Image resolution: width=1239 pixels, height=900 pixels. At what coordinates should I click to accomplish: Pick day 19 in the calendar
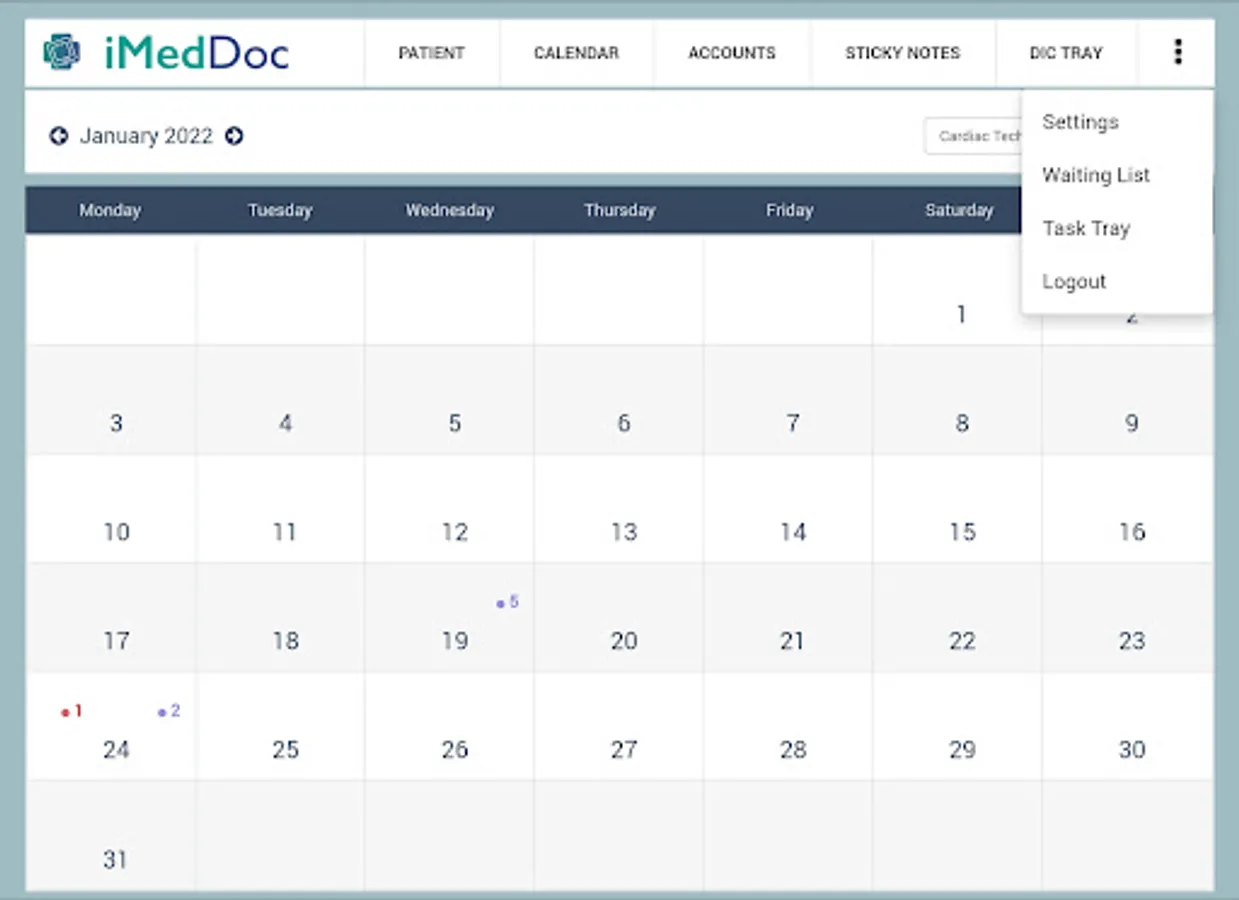pos(449,618)
